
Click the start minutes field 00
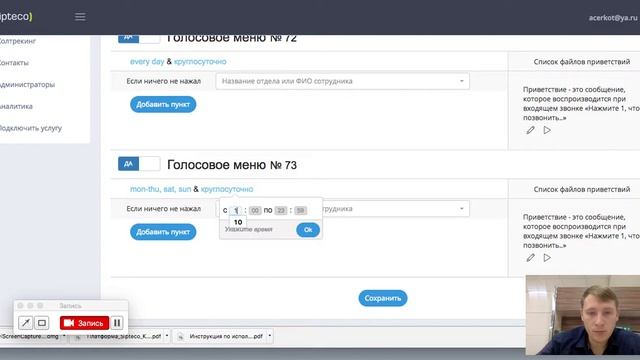255,210
